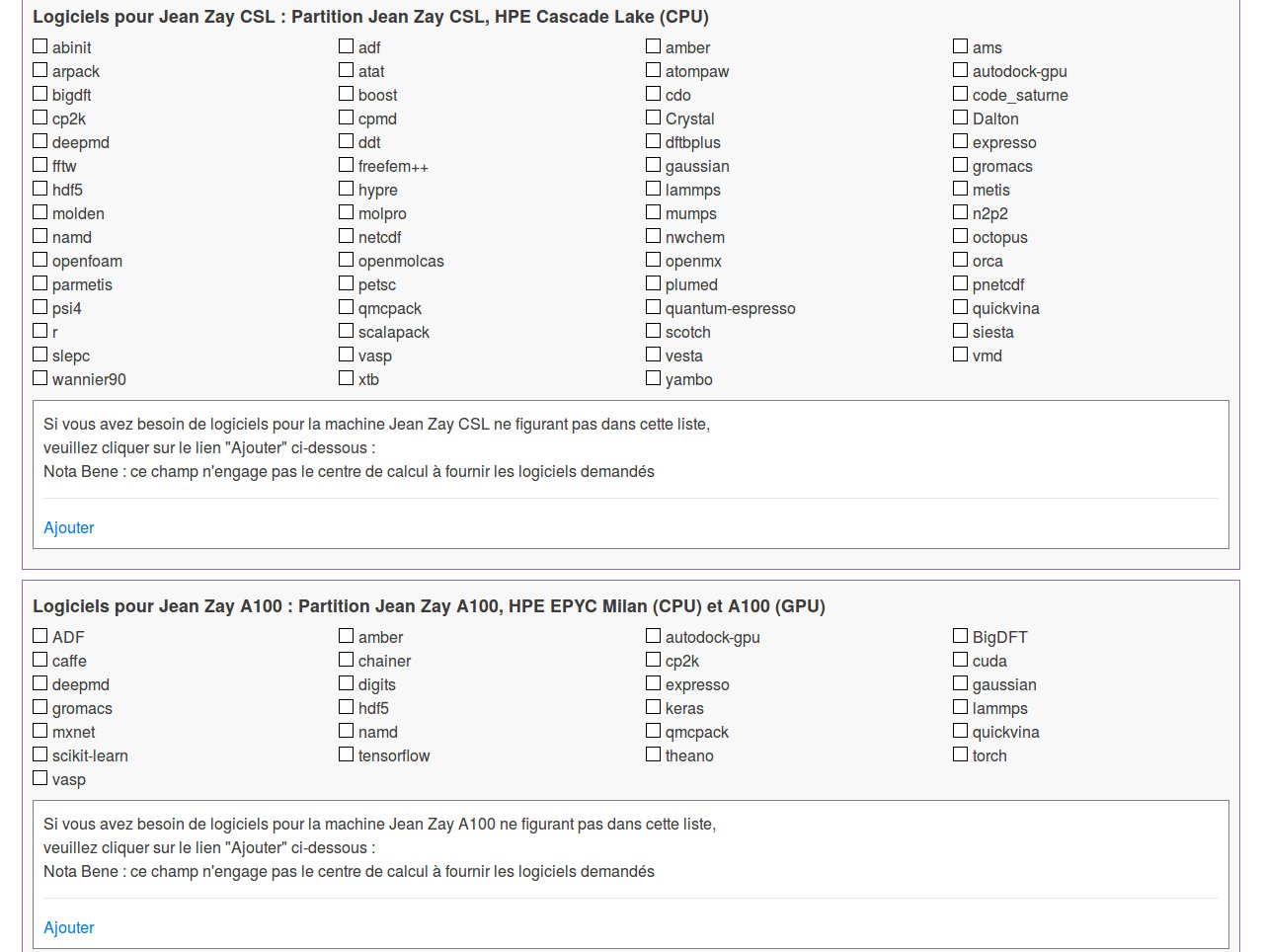Select the cuda checkbox

click(961, 660)
